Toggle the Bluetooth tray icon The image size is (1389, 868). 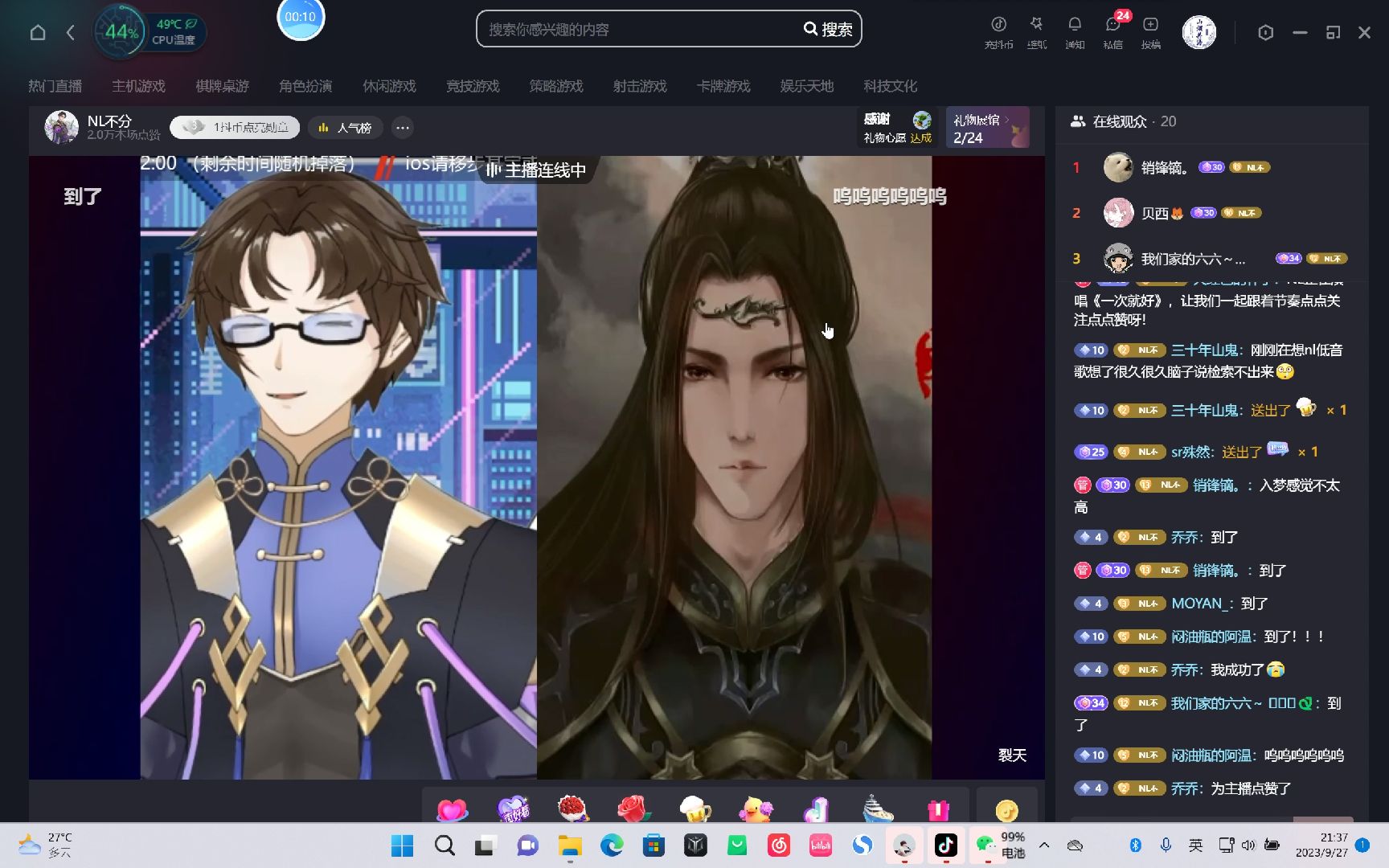(x=1135, y=845)
